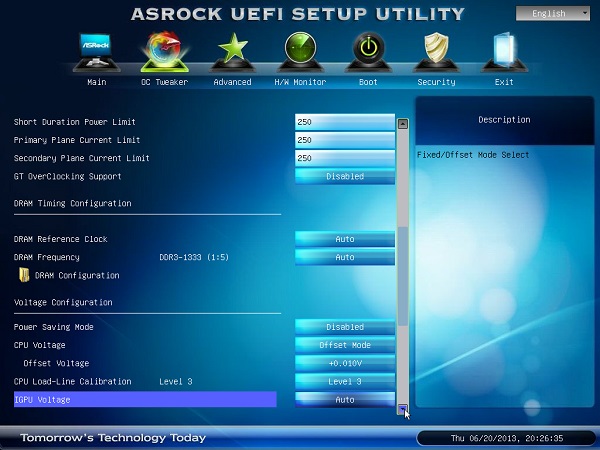Screen dimensions: 600x450
Task: Click the scrollbar down arrow
Action: coord(403,409)
